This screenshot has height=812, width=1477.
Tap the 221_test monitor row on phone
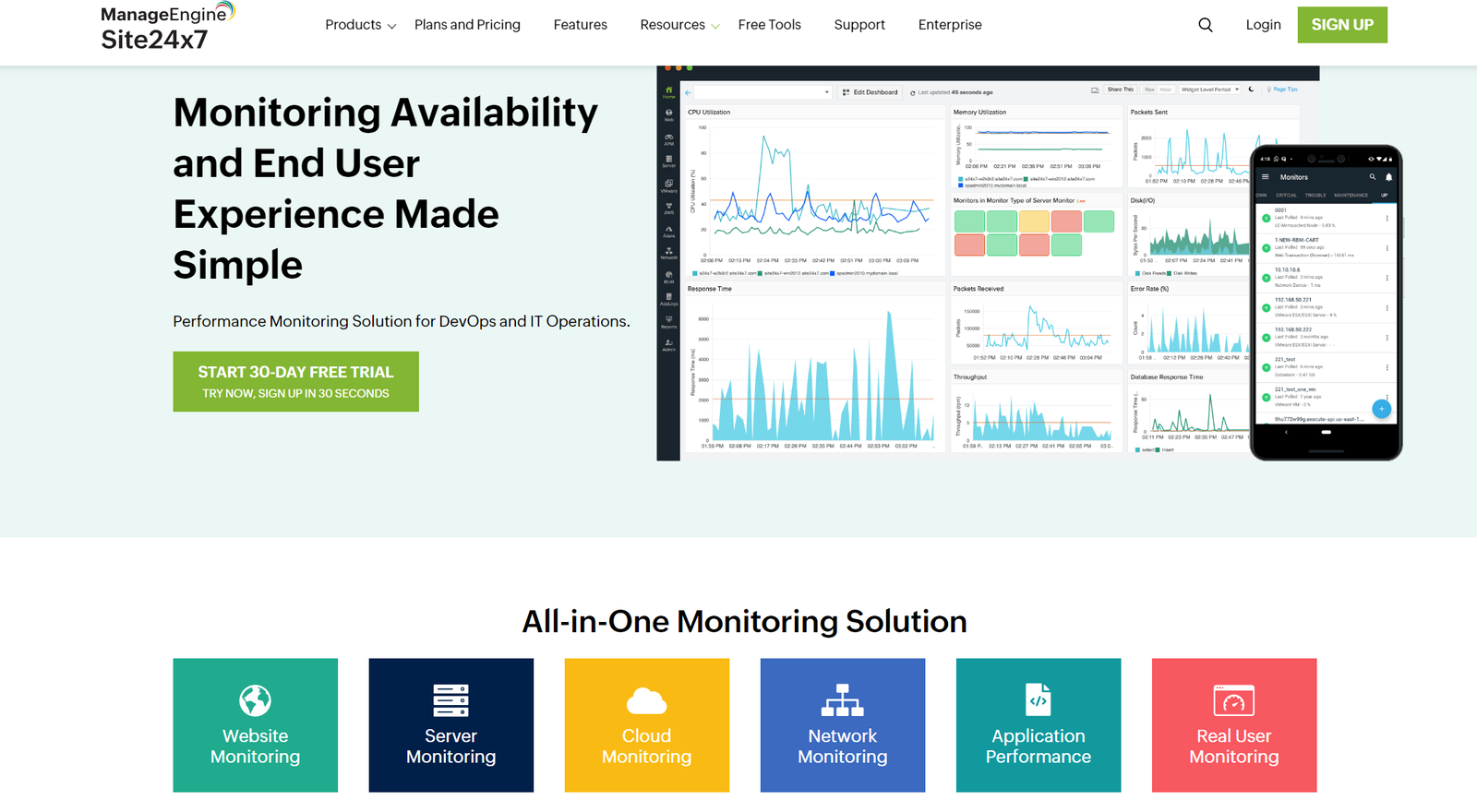tap(1326, 367)
